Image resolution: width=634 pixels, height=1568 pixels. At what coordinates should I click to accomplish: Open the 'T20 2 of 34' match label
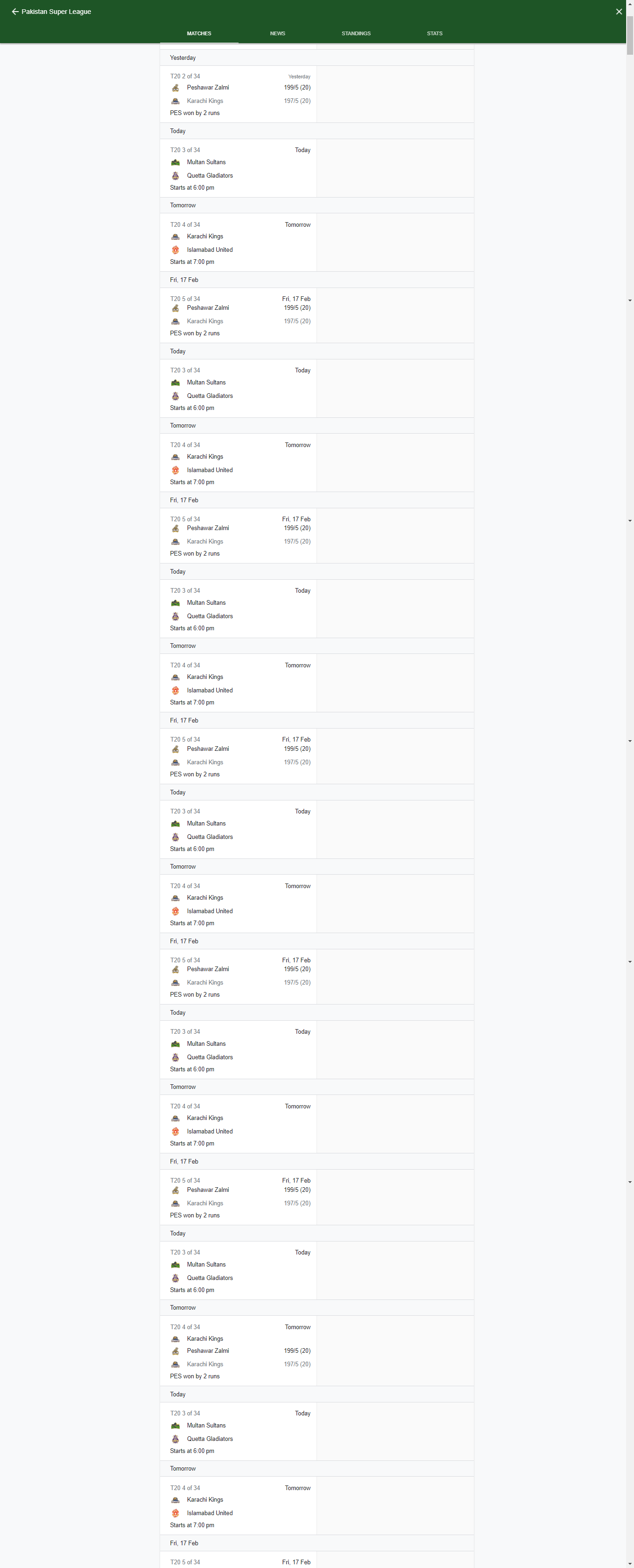pyautogui.click(x=185, y=77)
